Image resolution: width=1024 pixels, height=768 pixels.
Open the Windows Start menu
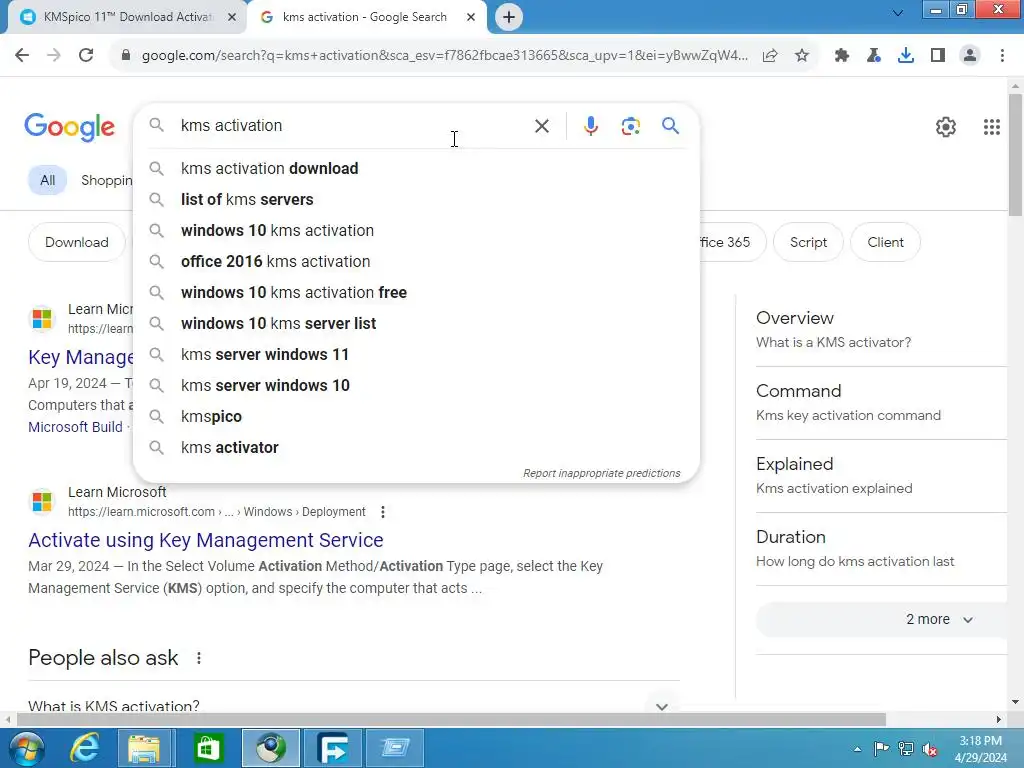click(x=27, y=748)
